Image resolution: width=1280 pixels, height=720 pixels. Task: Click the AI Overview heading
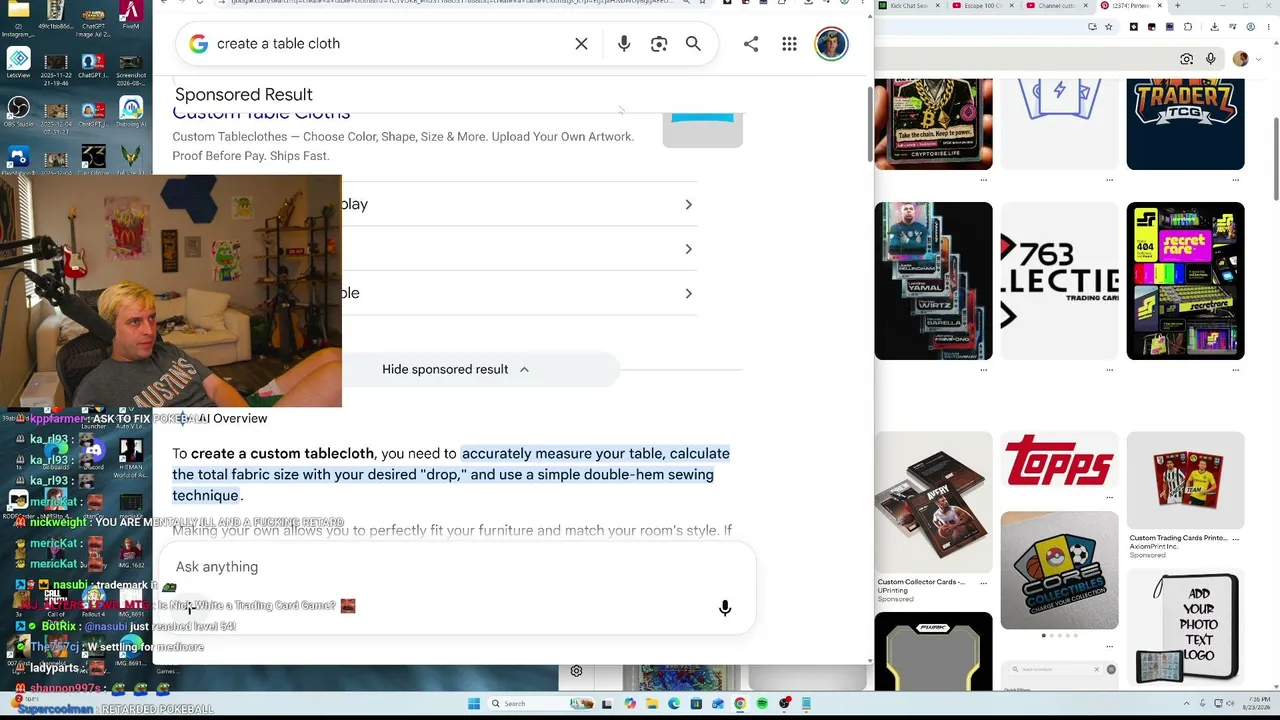tap(232, 418)
